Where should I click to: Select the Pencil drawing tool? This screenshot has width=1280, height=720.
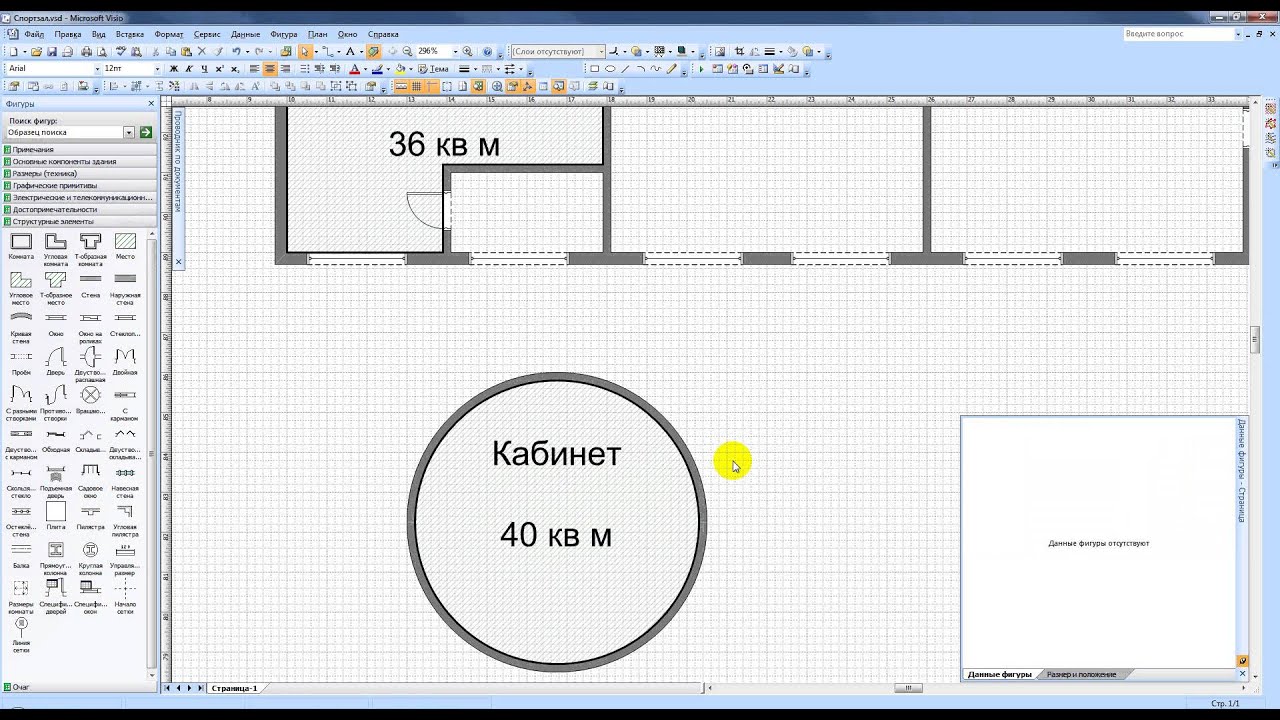click(671, 69)
